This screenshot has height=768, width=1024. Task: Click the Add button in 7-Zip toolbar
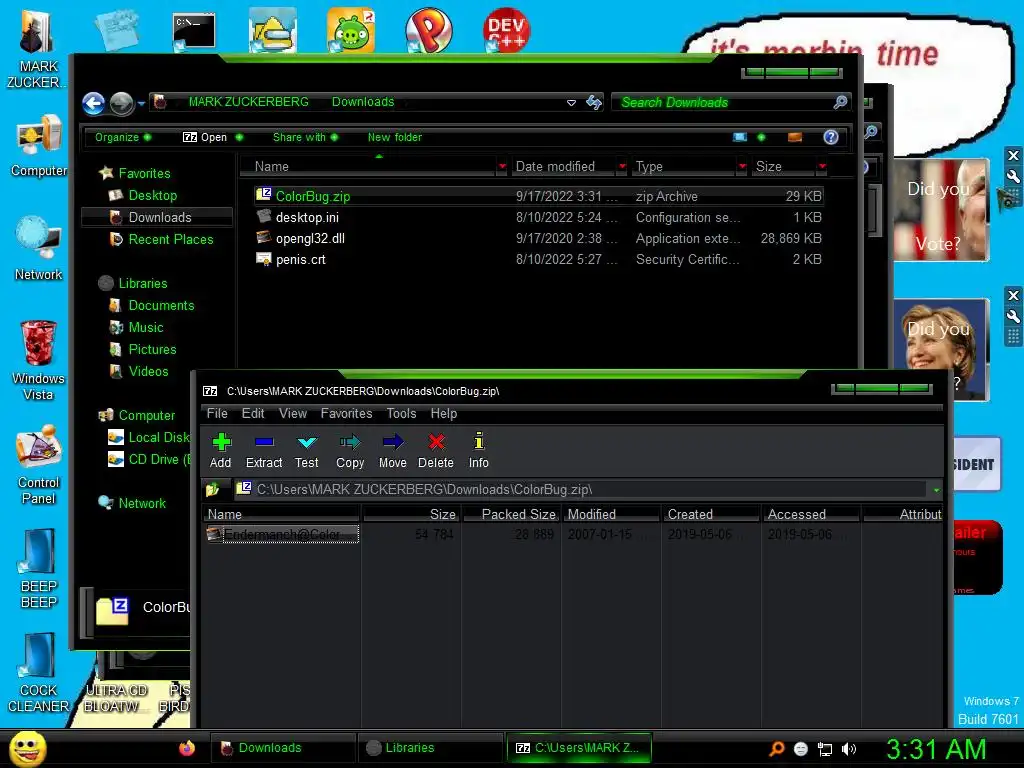point(221,451)
